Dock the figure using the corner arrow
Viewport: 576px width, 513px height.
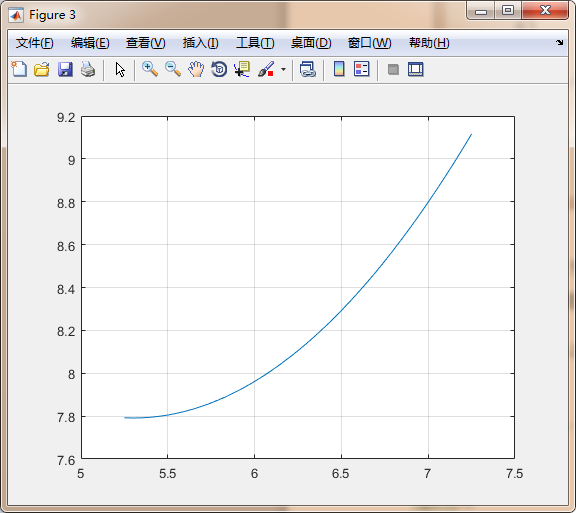559,43
